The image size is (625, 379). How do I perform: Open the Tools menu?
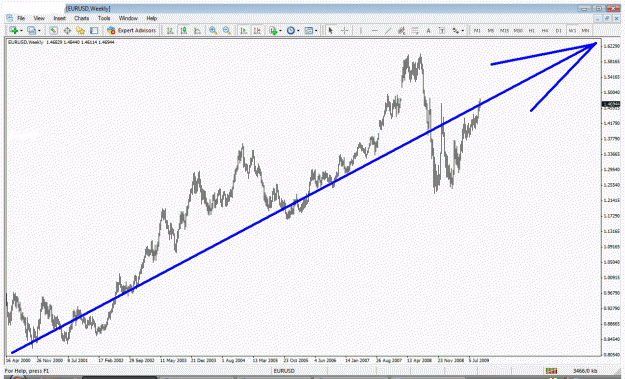click(104, 18)
